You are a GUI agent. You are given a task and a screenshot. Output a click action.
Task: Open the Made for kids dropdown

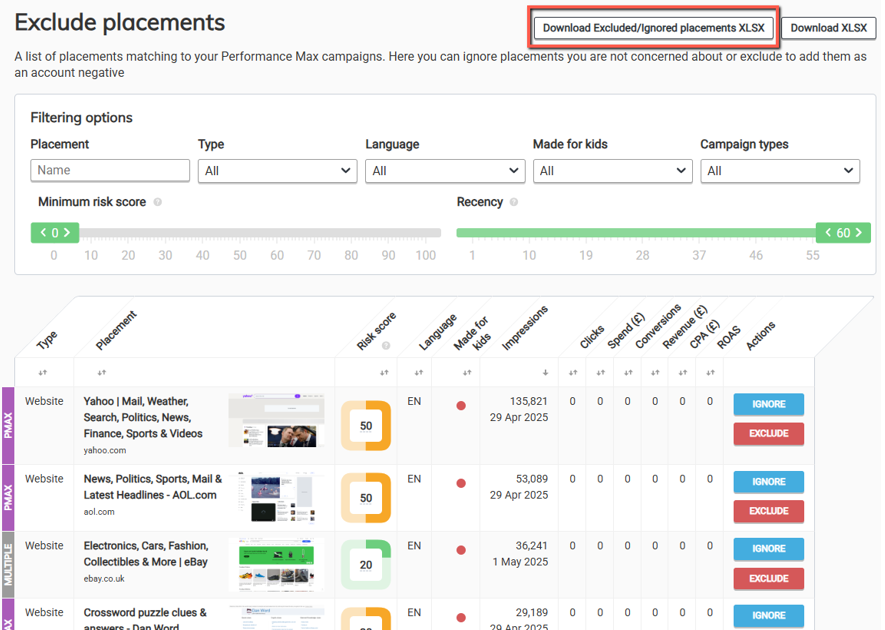tap(612, 171)
